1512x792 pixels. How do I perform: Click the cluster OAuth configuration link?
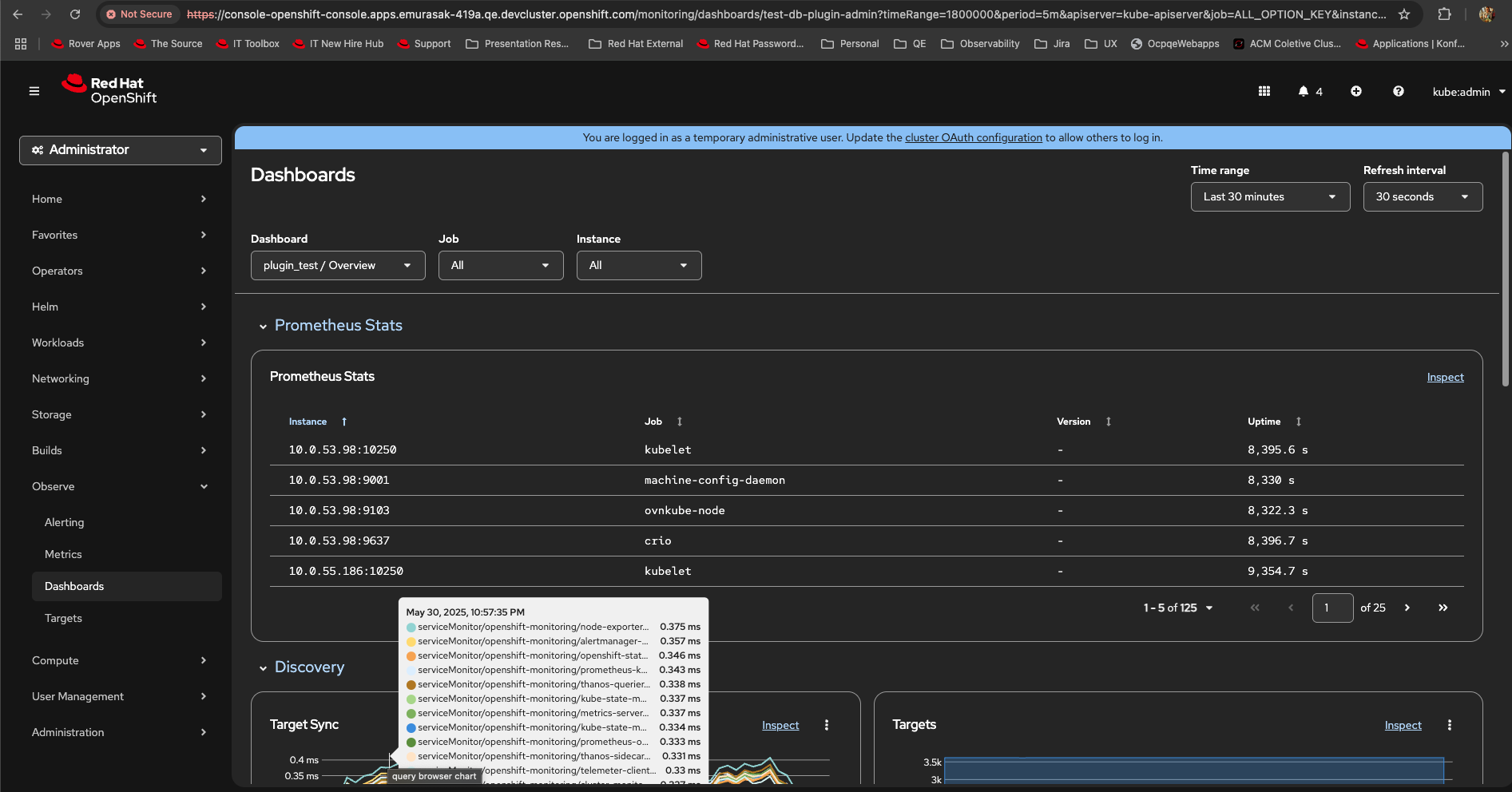pyautogui.click(x=973, y=137)
